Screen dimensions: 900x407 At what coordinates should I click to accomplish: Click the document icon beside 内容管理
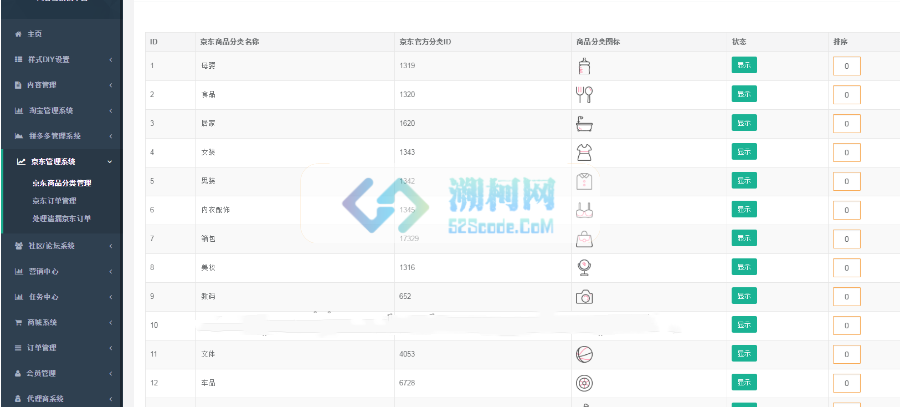[18, 85]
